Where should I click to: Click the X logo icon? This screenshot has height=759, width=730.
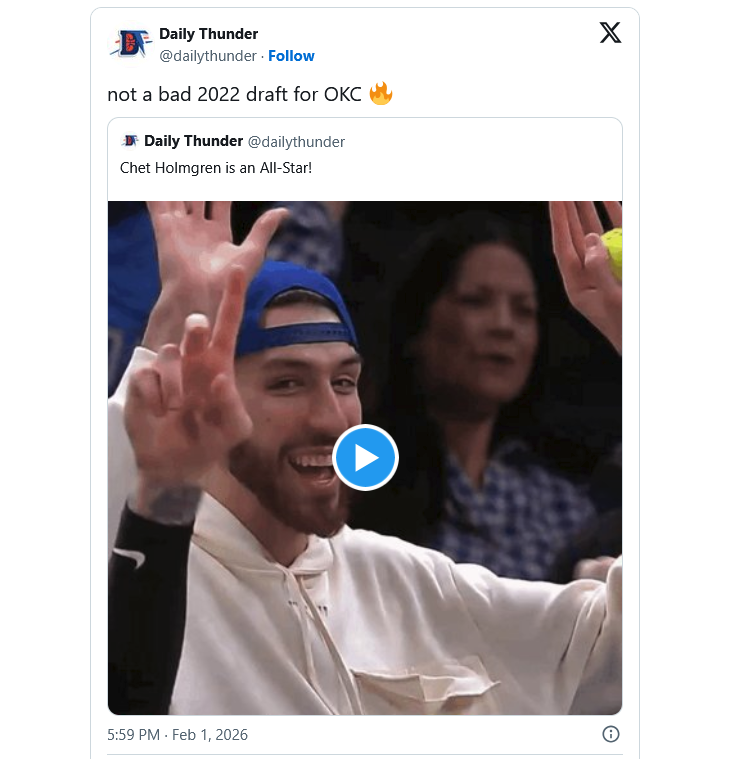point(610,33)
